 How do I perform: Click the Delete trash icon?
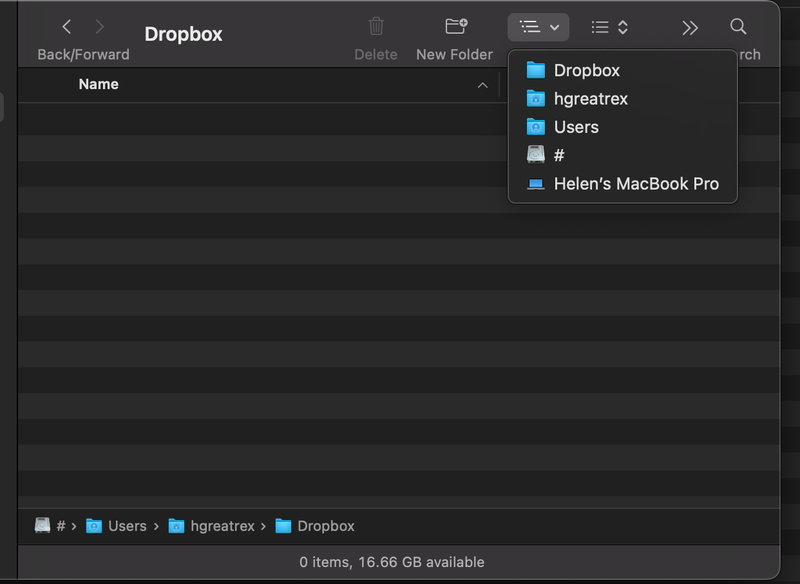(376, 27)
